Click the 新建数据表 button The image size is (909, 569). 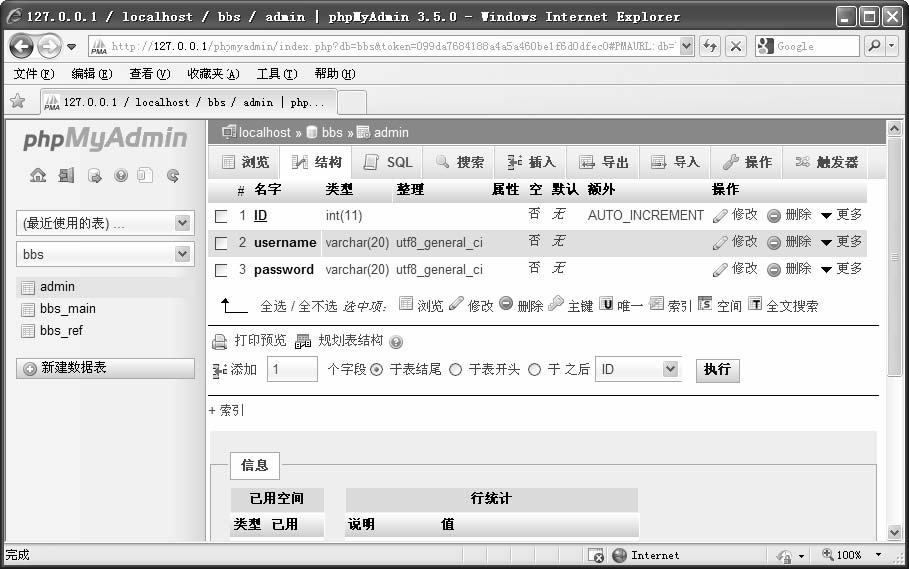pos(106,369)
